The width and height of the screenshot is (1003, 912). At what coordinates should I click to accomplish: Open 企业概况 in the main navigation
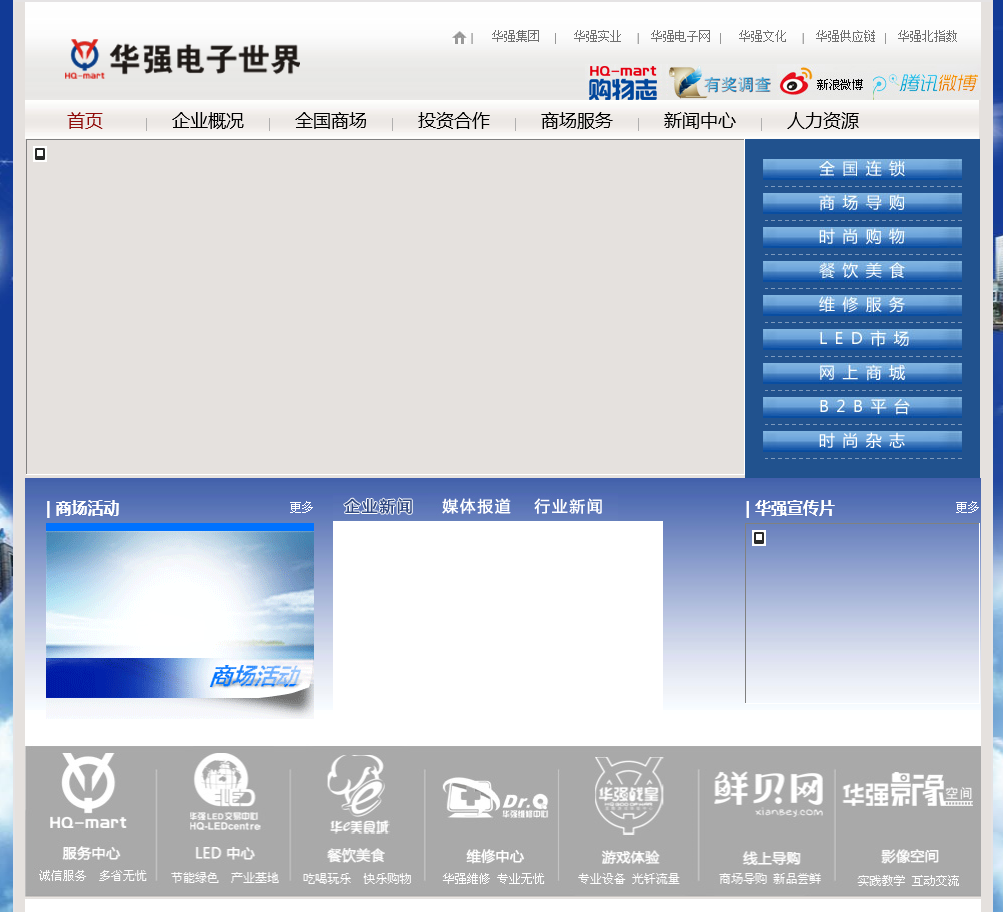pos(208,121)
